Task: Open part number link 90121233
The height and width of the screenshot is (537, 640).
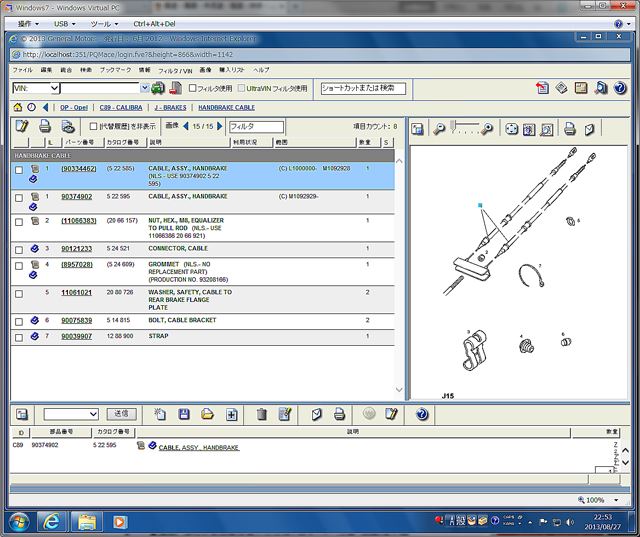Action: click(76, 249)
